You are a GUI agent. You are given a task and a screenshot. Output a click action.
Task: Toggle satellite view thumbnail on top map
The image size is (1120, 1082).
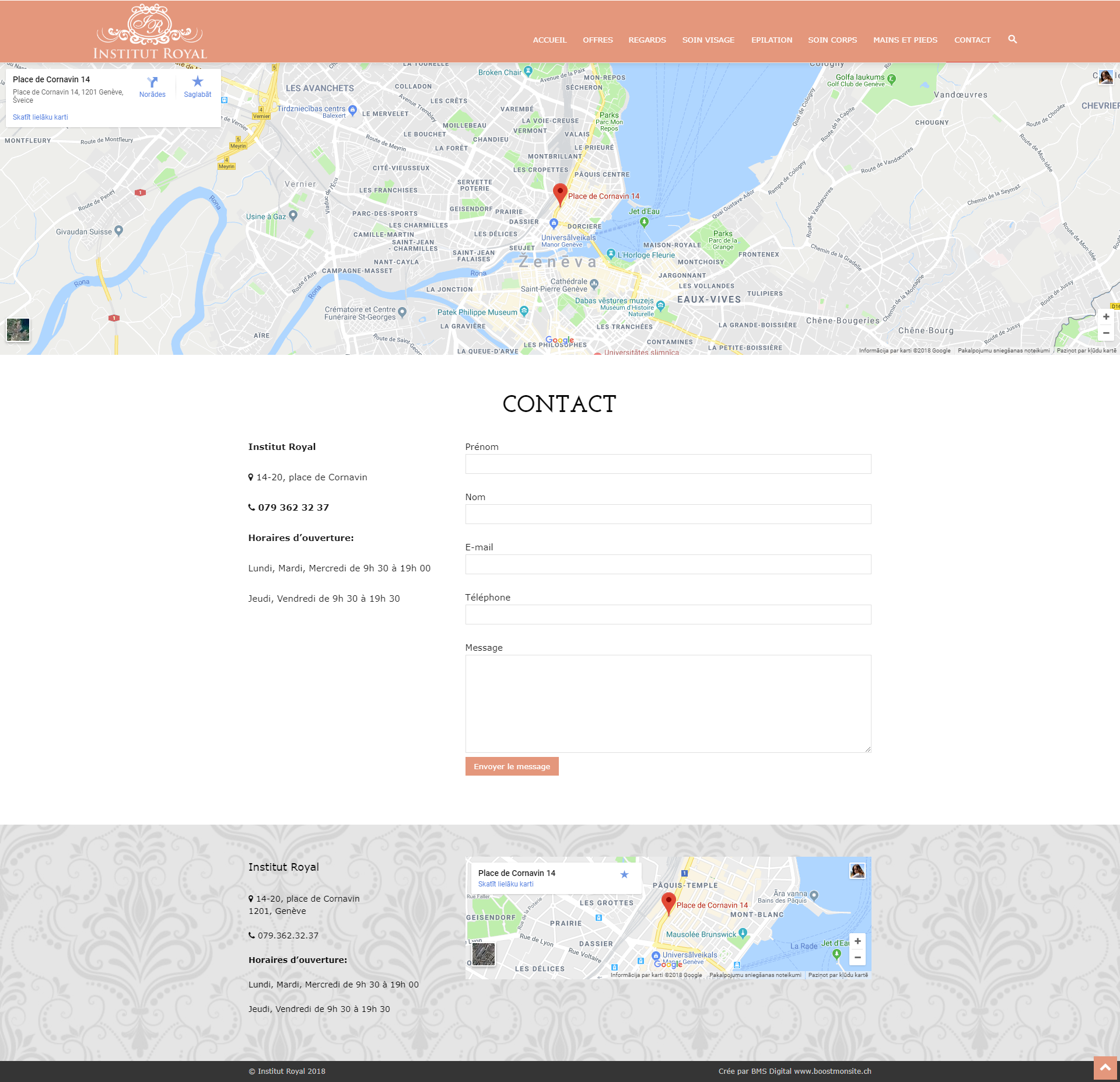pyautogui.click(x=18, y=330)
